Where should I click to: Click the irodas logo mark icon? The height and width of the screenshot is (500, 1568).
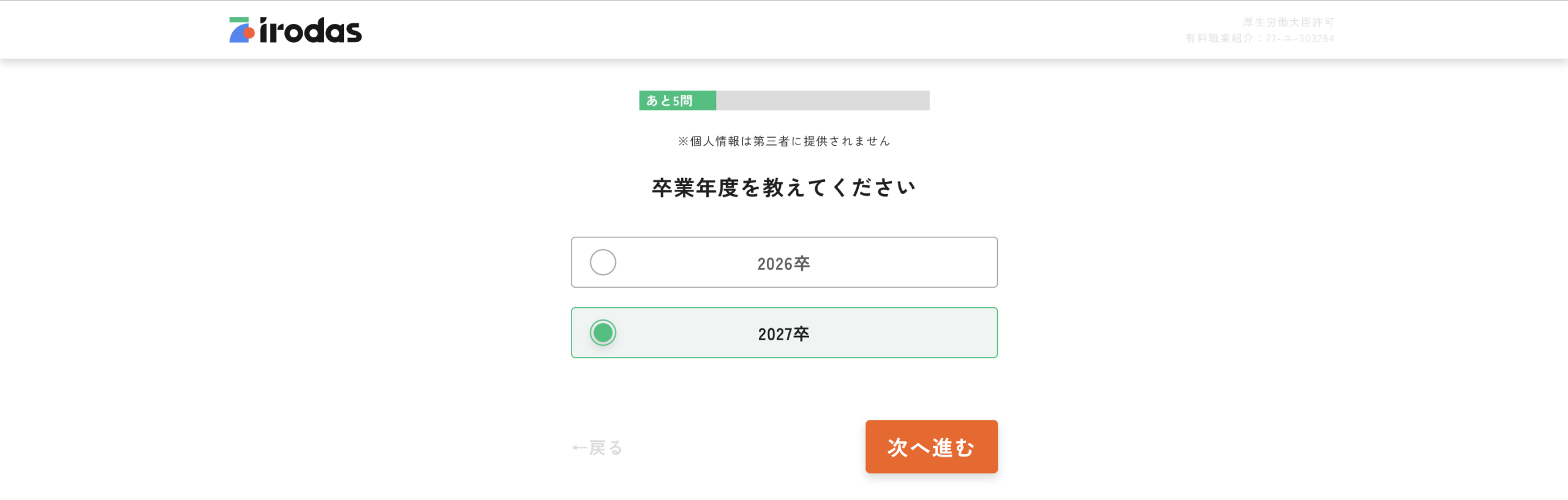[241, 31]
